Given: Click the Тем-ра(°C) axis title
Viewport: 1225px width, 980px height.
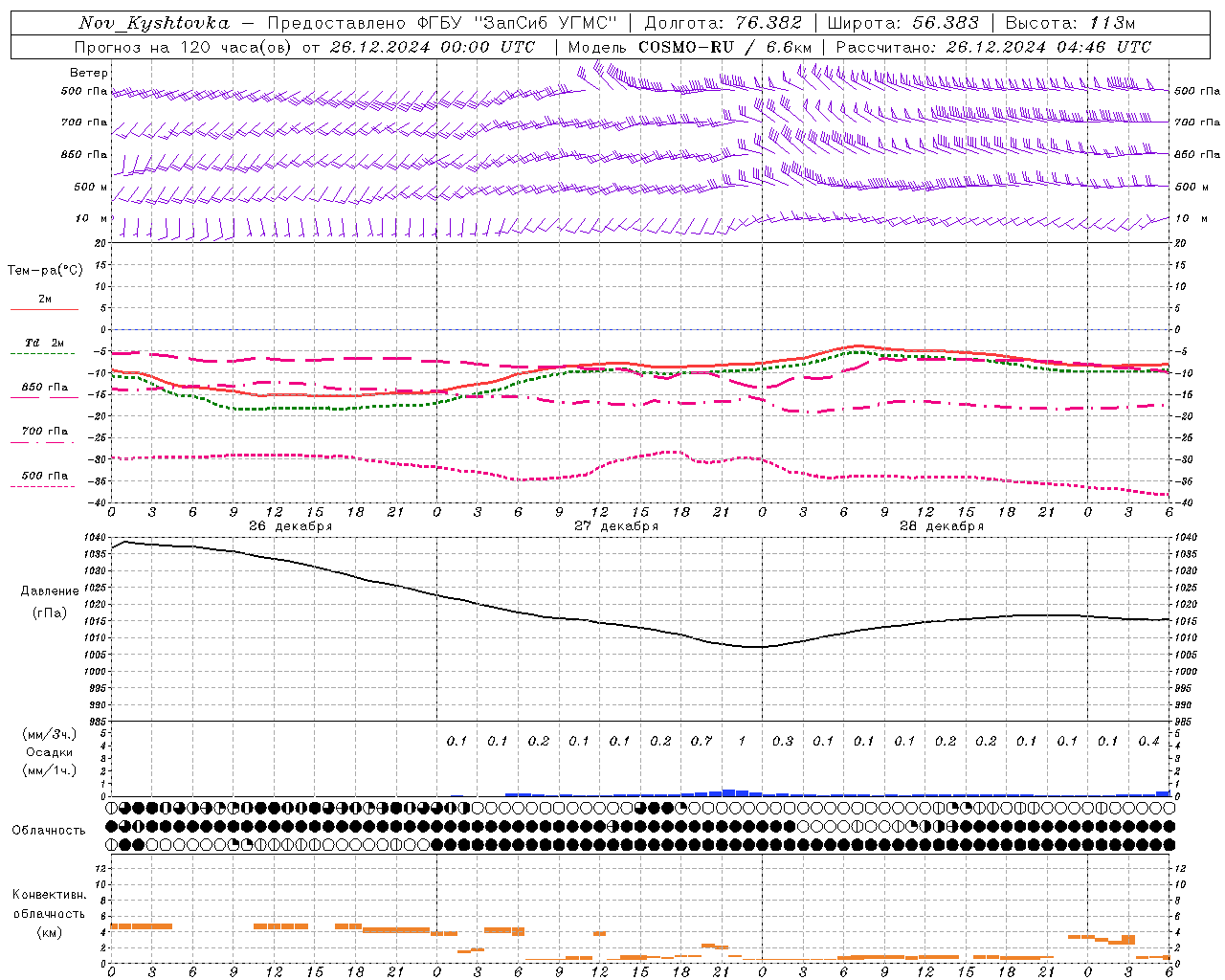Looking at the screenshot, I should pyautogui.click(x=45, y=270).
